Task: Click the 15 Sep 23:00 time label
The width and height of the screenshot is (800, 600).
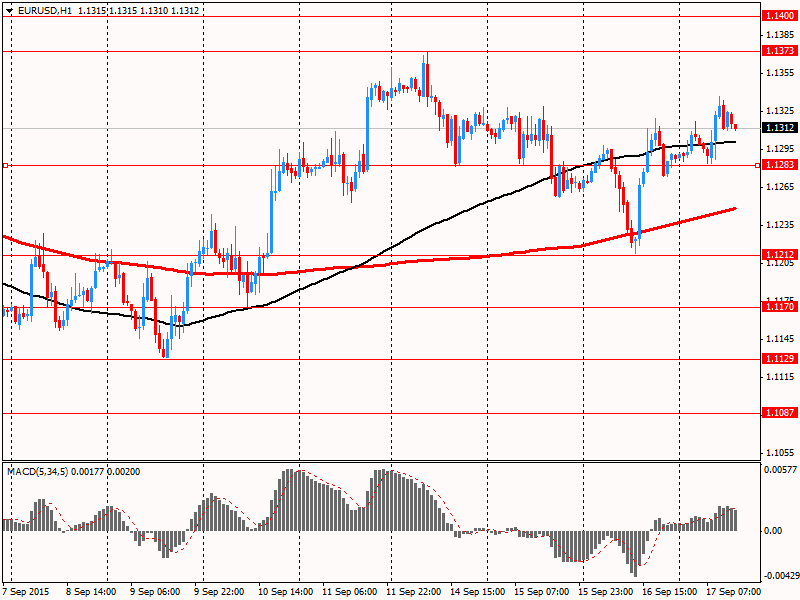Action: (x=605, y=592)
